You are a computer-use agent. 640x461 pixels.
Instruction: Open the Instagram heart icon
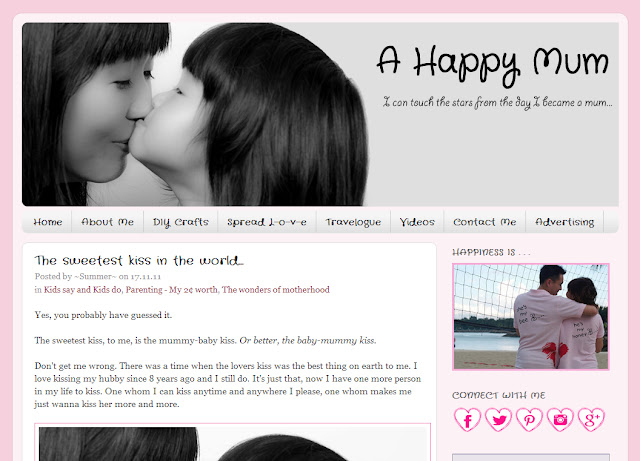[560, 419]
